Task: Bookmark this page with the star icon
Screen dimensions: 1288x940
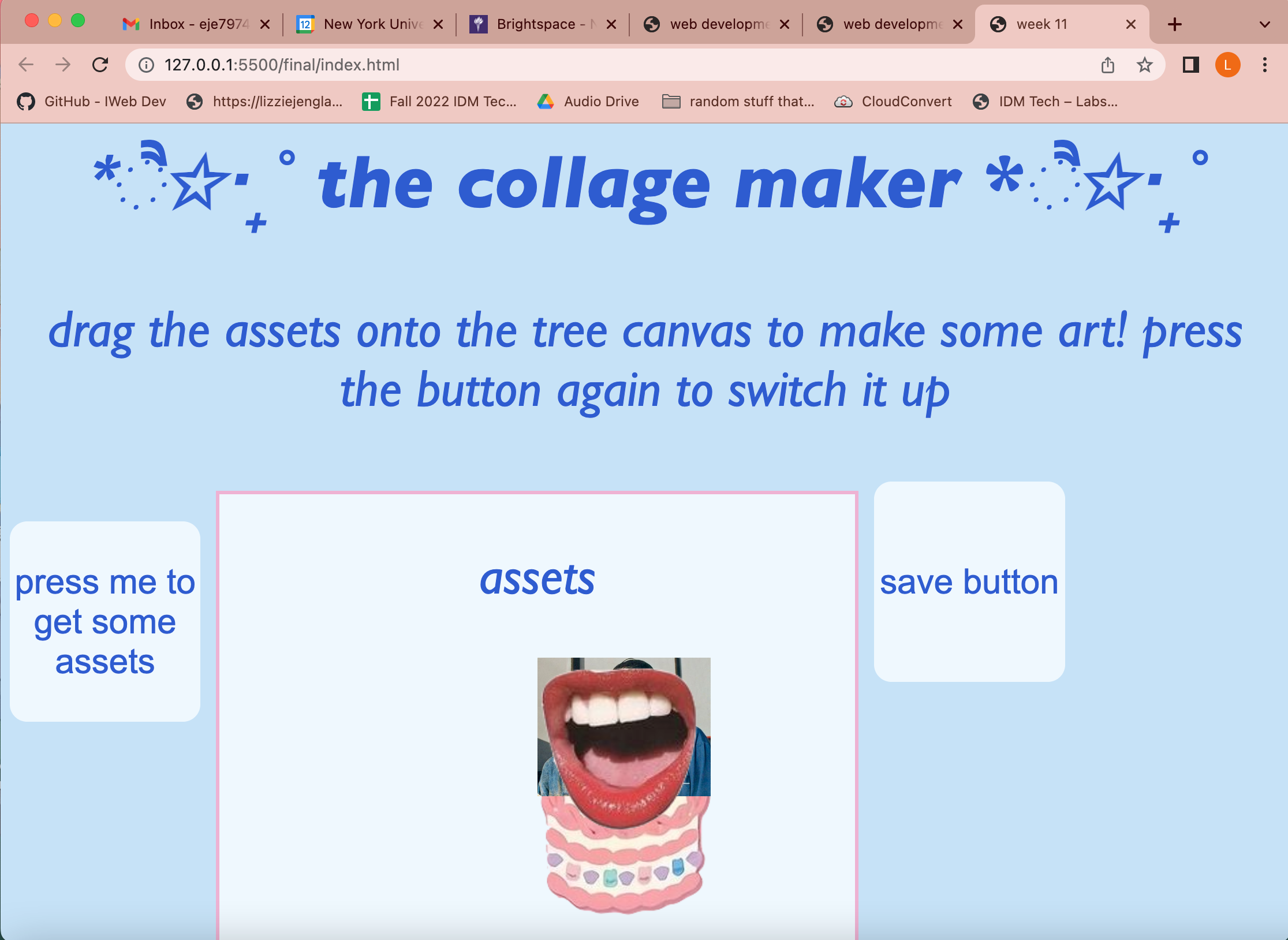Action: tap(1144, 65)
